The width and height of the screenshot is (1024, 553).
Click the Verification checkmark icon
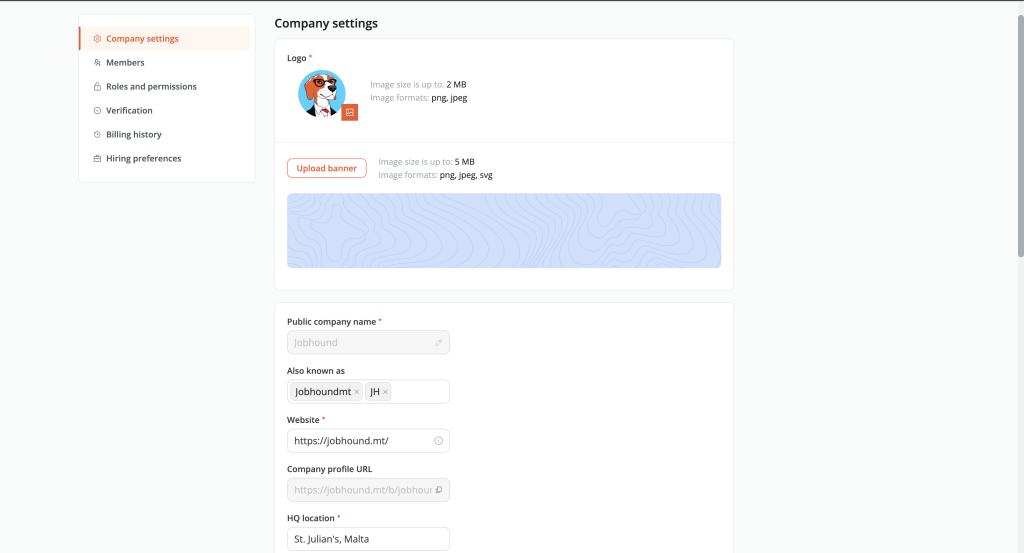click(x=97, y=110)
